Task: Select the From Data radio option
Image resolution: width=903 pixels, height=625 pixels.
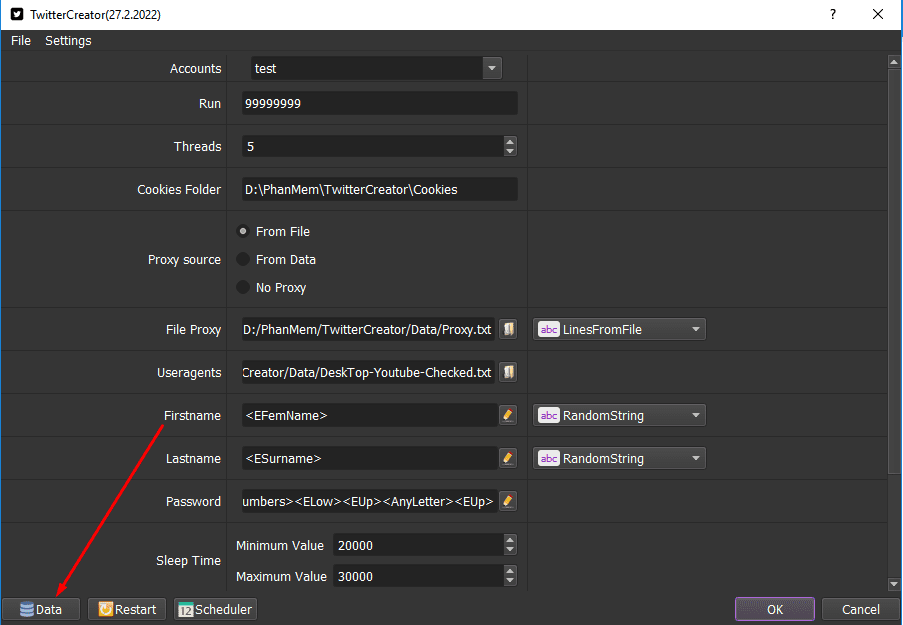Action: (276, 259)
